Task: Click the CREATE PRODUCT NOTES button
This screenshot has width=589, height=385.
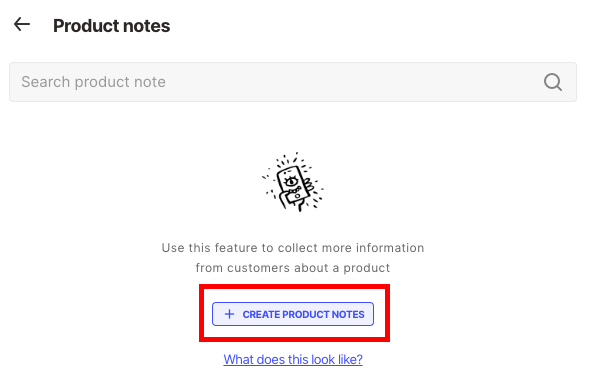Action: click(293, 314)
